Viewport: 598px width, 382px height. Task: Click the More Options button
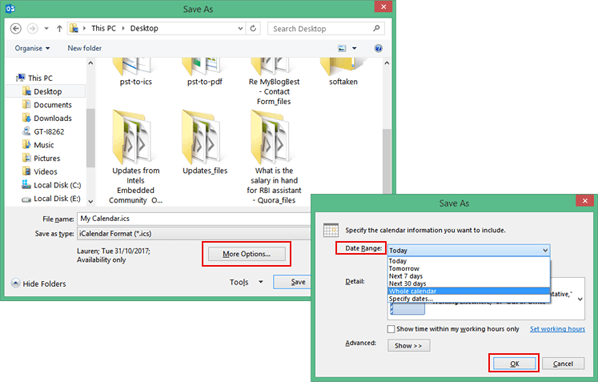click(x=246, y=254)
